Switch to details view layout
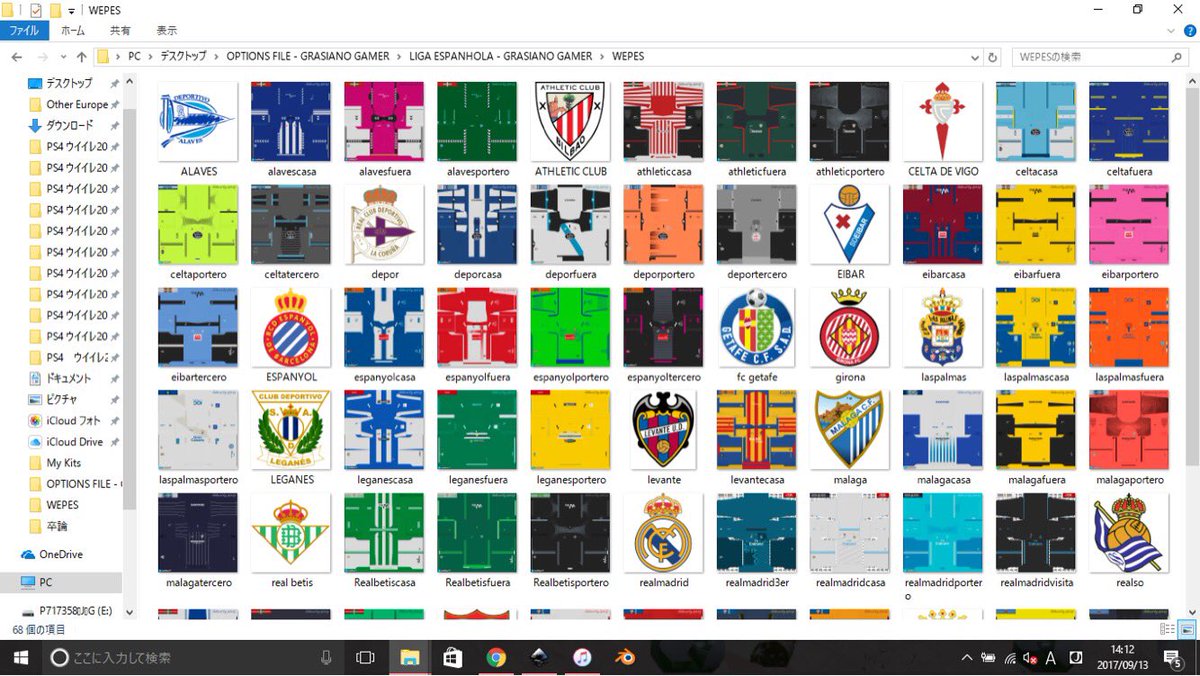Screen dimensions: 1200x676 (x=1167, y=629)
